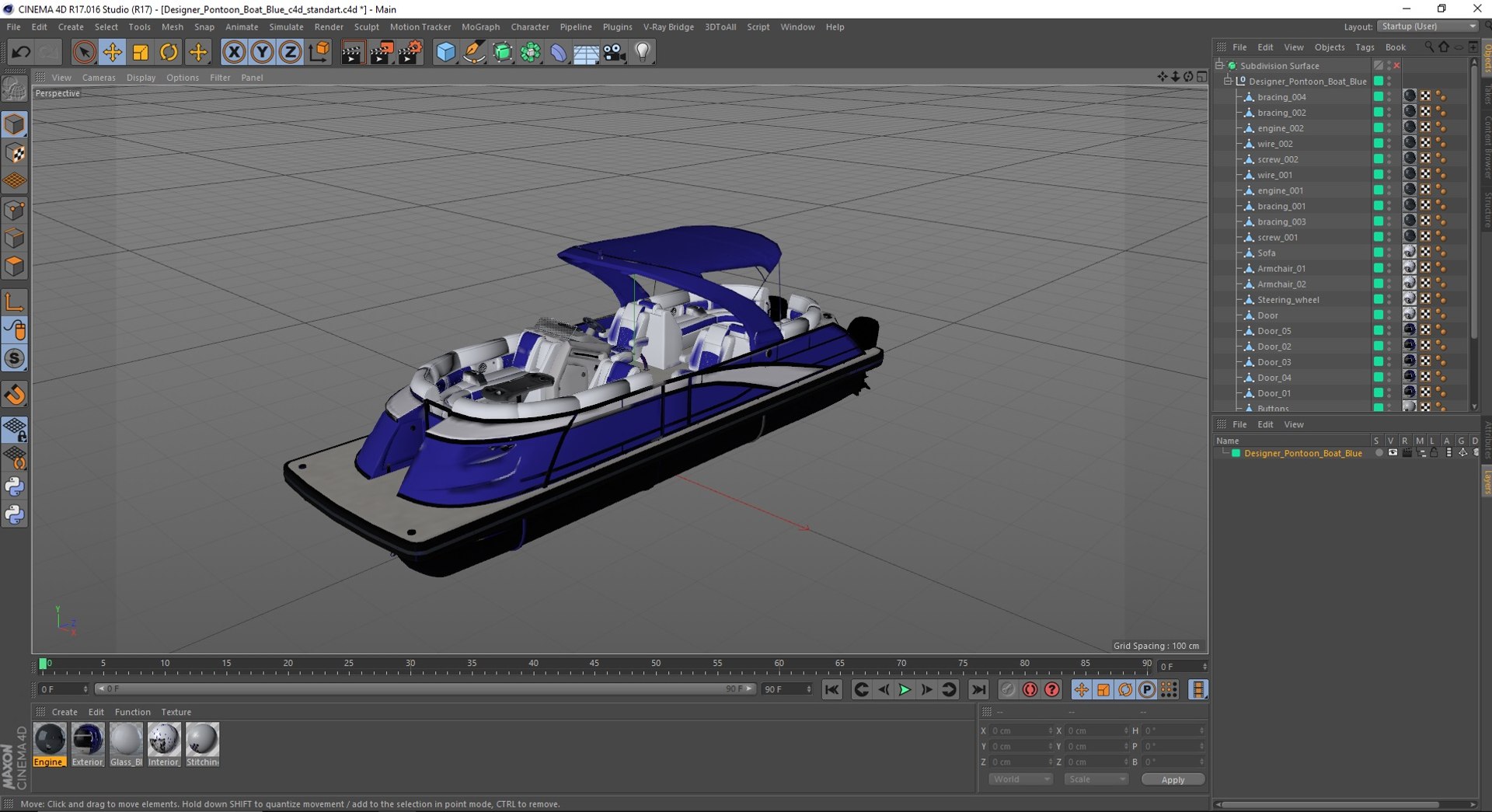Image resolution: width=1492 pixels, height=812 pixels.
Task: Toggle Y axis lock
Action: coord(262,52)
